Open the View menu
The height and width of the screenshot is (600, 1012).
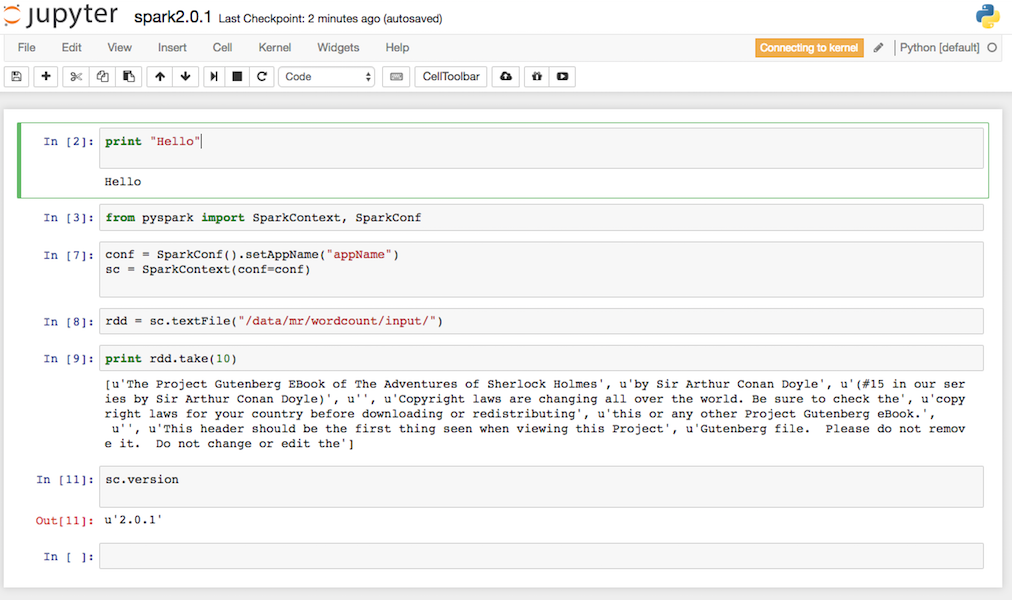pyautogui.click(x=119, y=48)
